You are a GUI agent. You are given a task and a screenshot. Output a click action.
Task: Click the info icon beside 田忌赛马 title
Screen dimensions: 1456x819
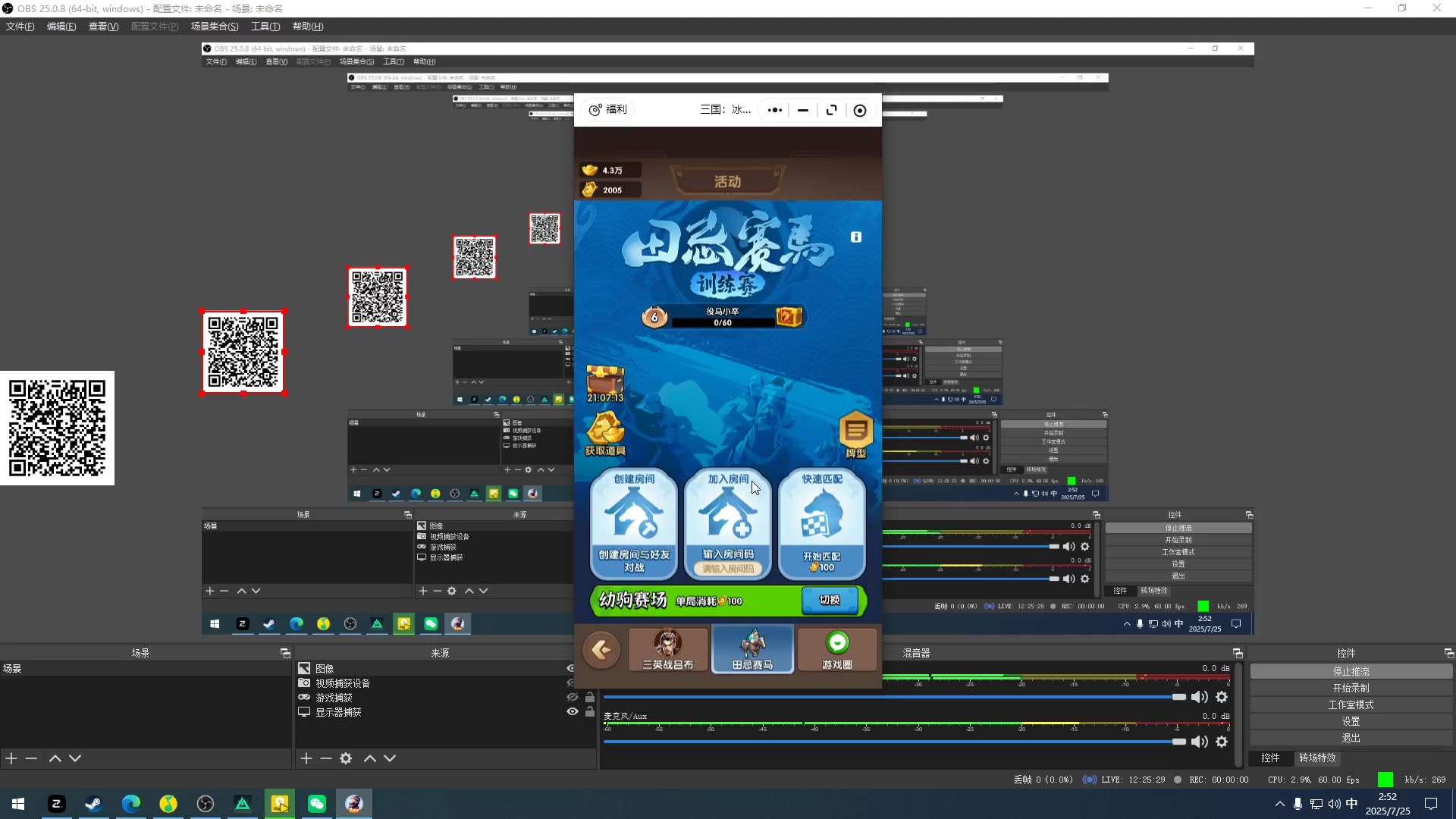coord(856,237)
